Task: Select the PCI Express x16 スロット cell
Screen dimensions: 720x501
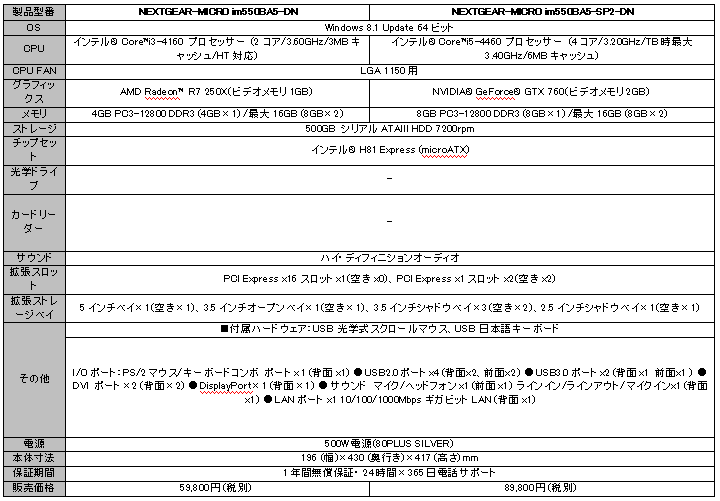Action: coord(390,280)
